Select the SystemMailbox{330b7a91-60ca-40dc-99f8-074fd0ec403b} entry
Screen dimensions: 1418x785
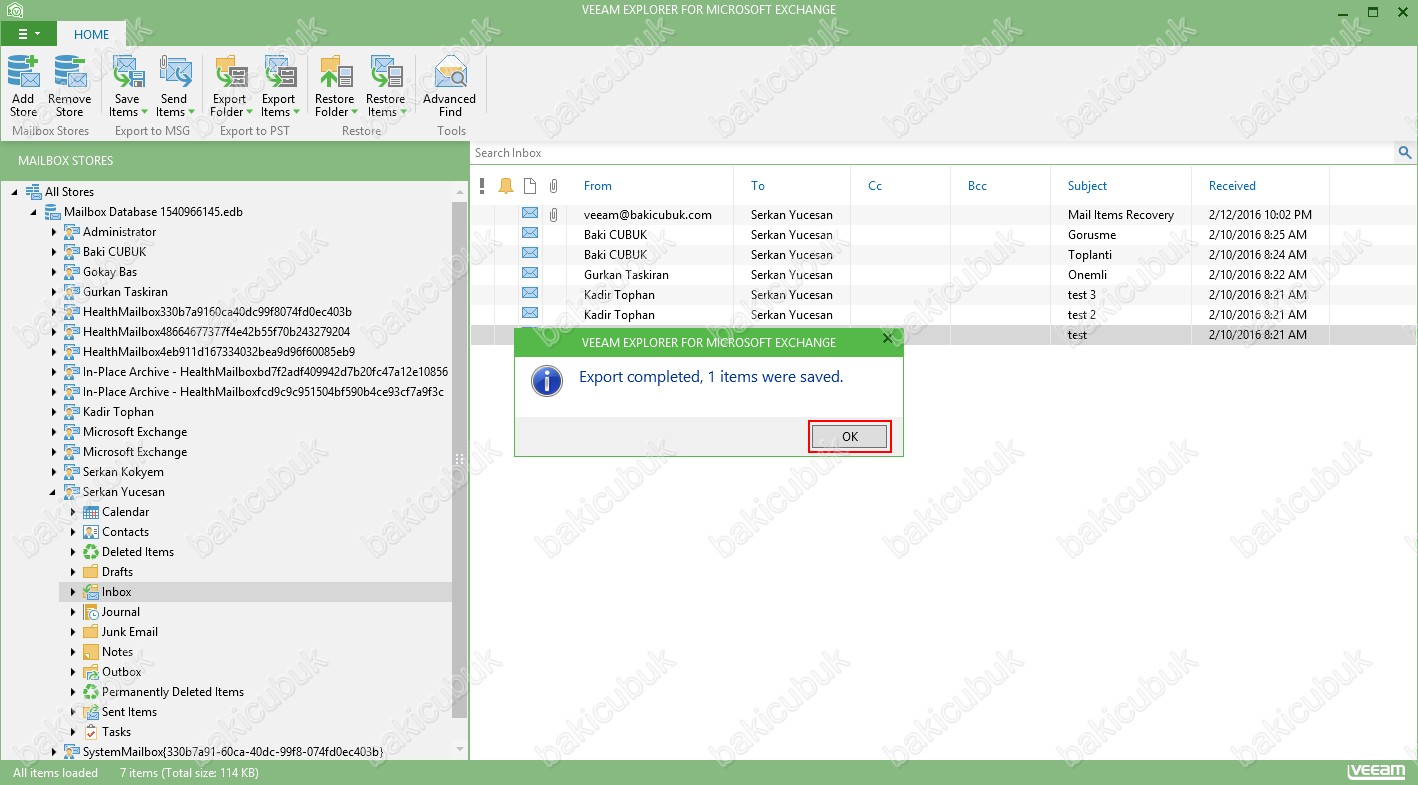[233, 751]
